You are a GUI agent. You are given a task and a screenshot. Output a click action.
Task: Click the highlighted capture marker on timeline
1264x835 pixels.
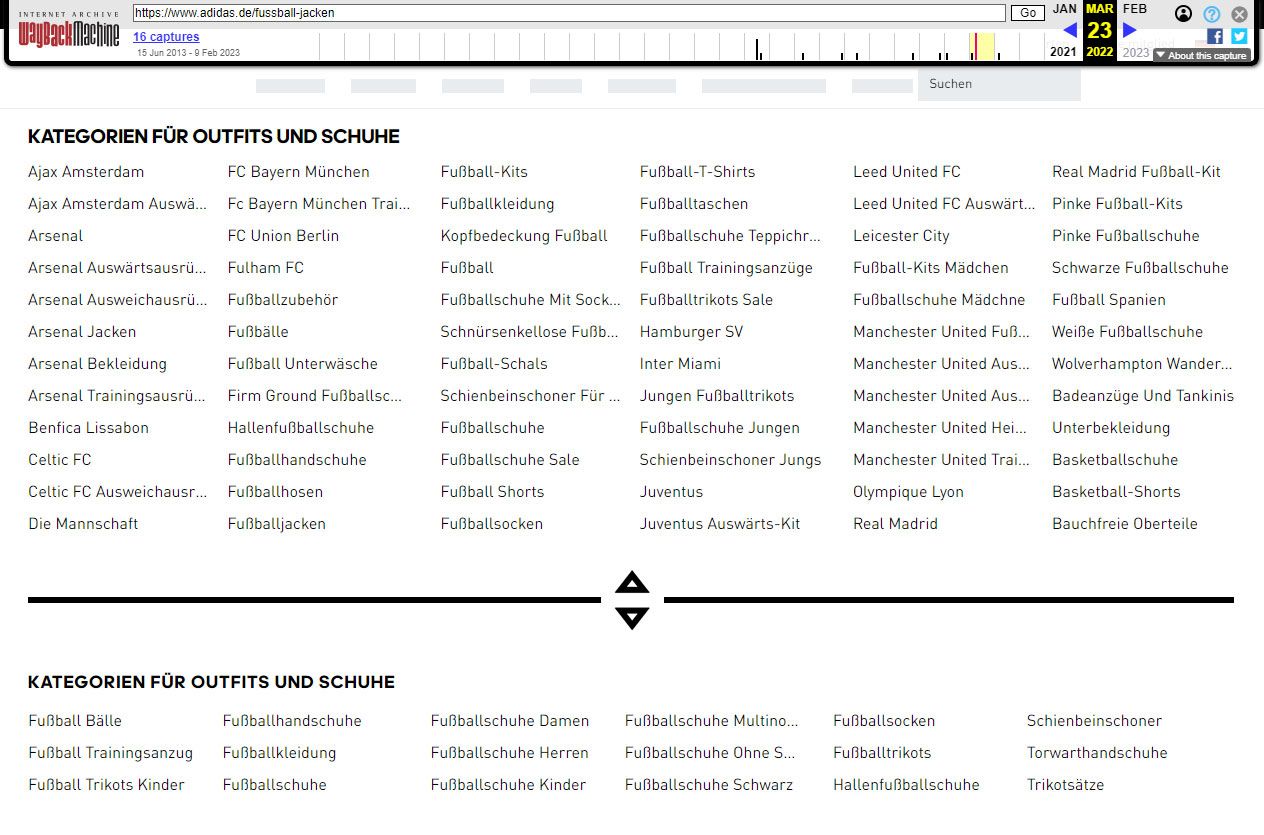point(976,47)
